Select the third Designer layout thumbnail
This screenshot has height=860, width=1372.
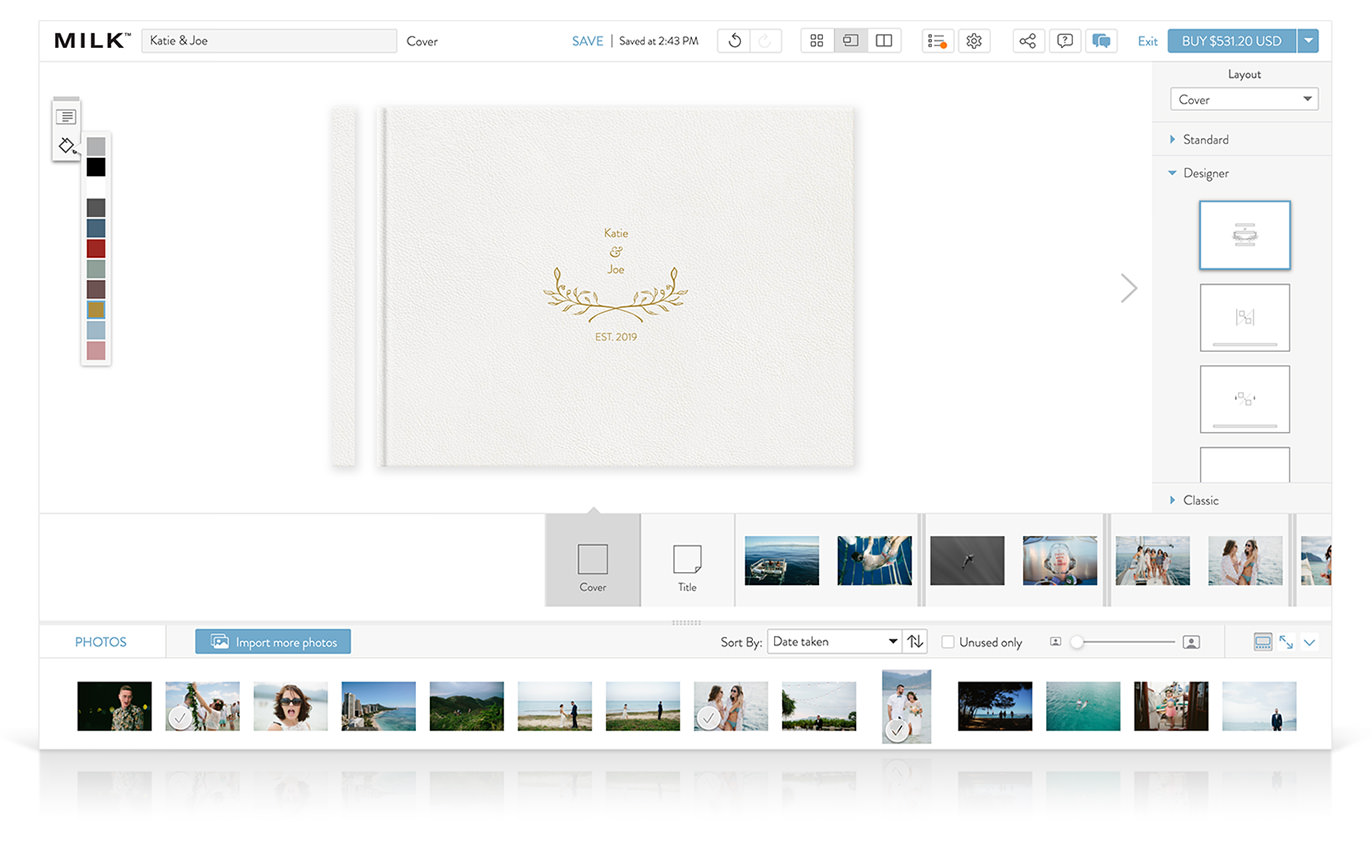click(x=1244, y=399)
